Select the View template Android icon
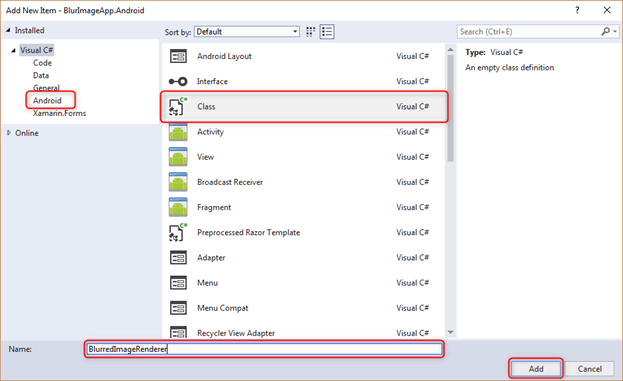This screenshot has height=381, width=623. pyautogui.click(x=178, y=157)
